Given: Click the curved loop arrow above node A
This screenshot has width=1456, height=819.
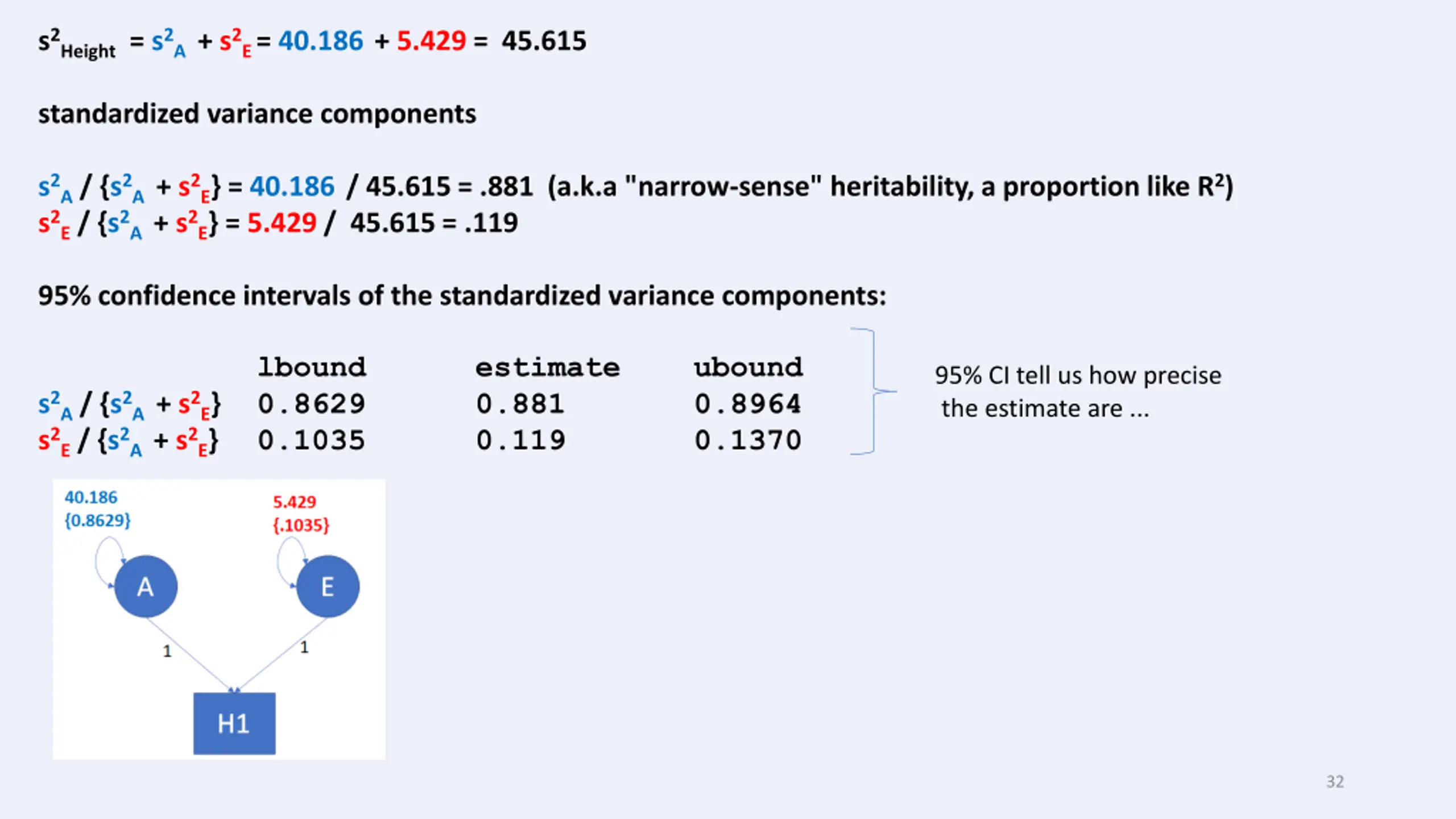Looking at the screenshot, I should click(x=109, y=561).
